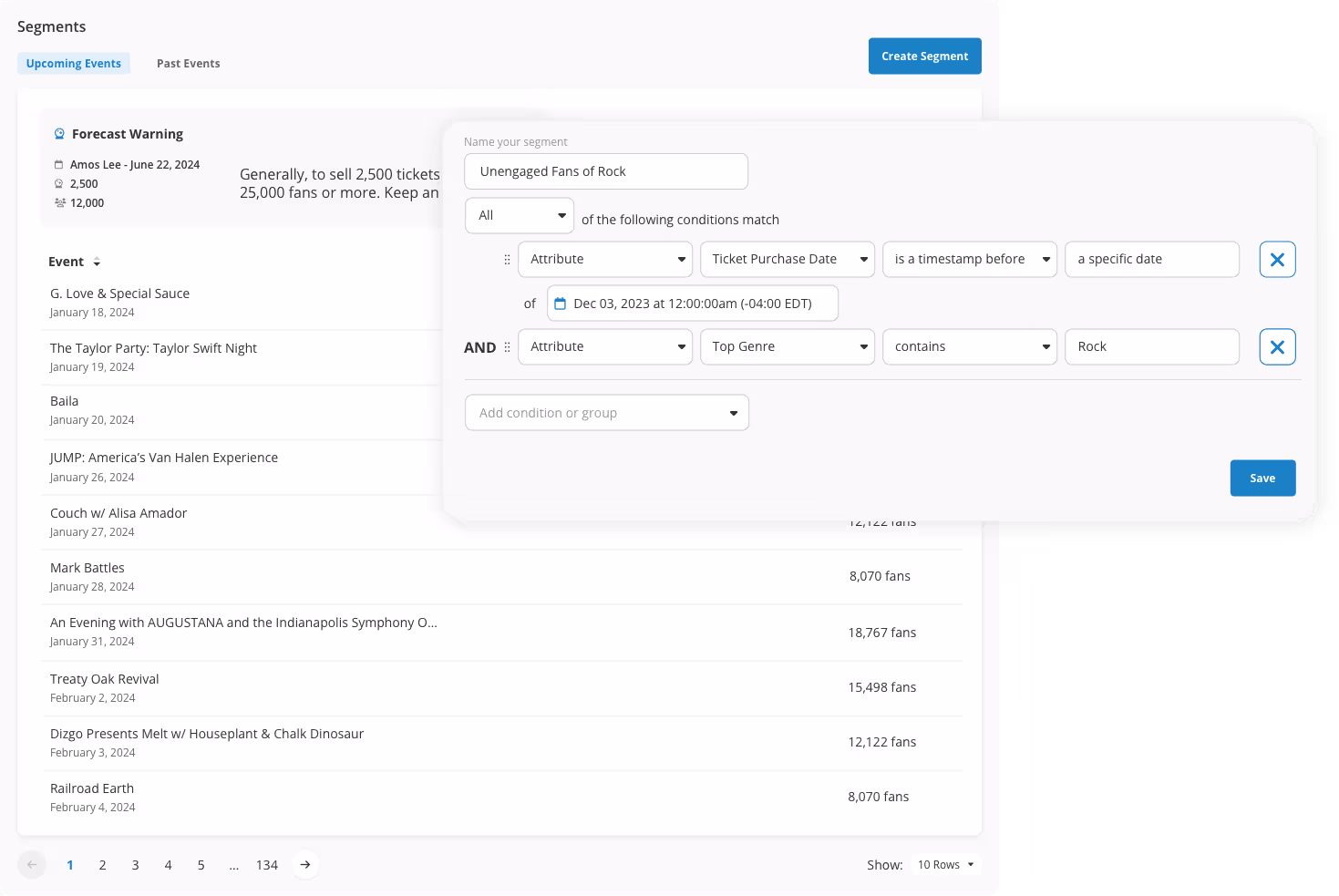Go to page 3
Image resolution: width=1339 pixels, height=896 pixels.
pyautogui.click(x=136, y=865)
